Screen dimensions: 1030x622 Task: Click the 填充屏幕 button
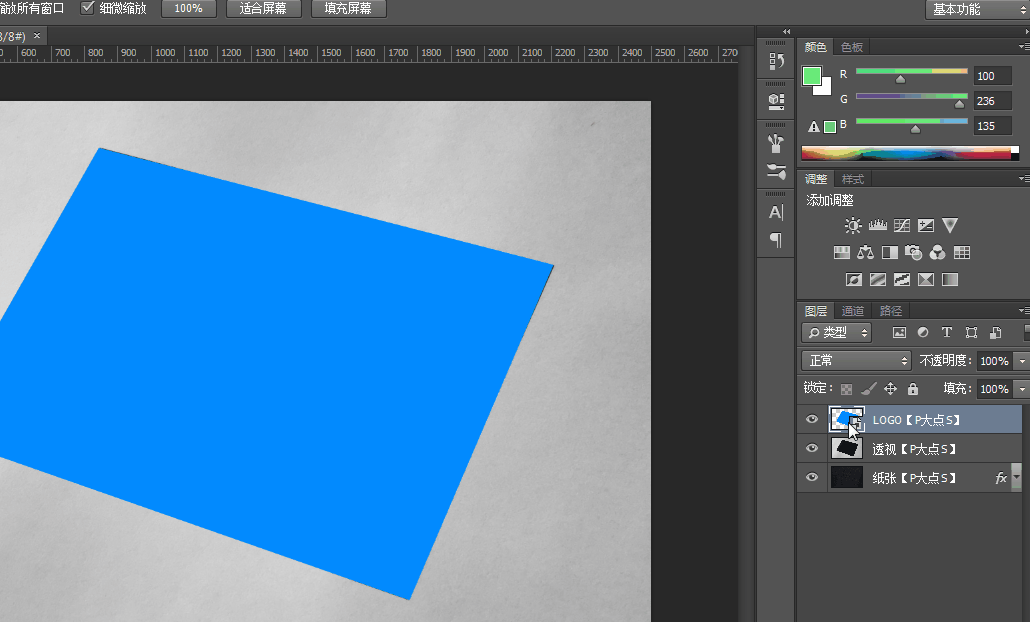coord(348,8)
